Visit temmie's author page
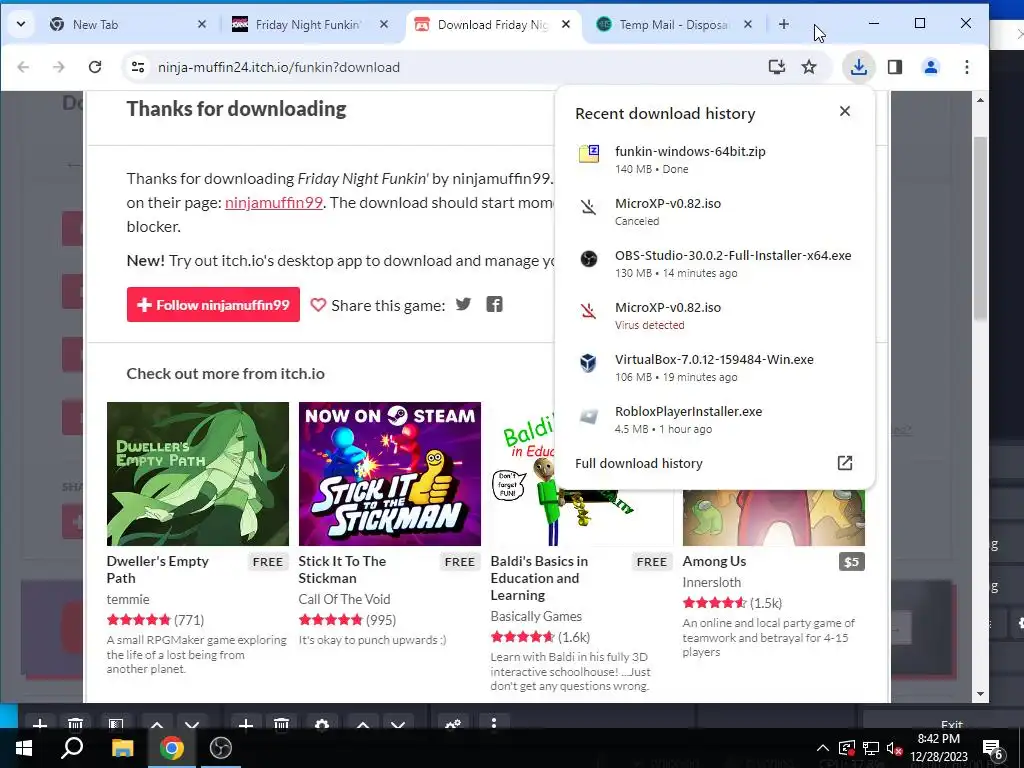This screenshot has height=768, width=1024. click(128, 599)
